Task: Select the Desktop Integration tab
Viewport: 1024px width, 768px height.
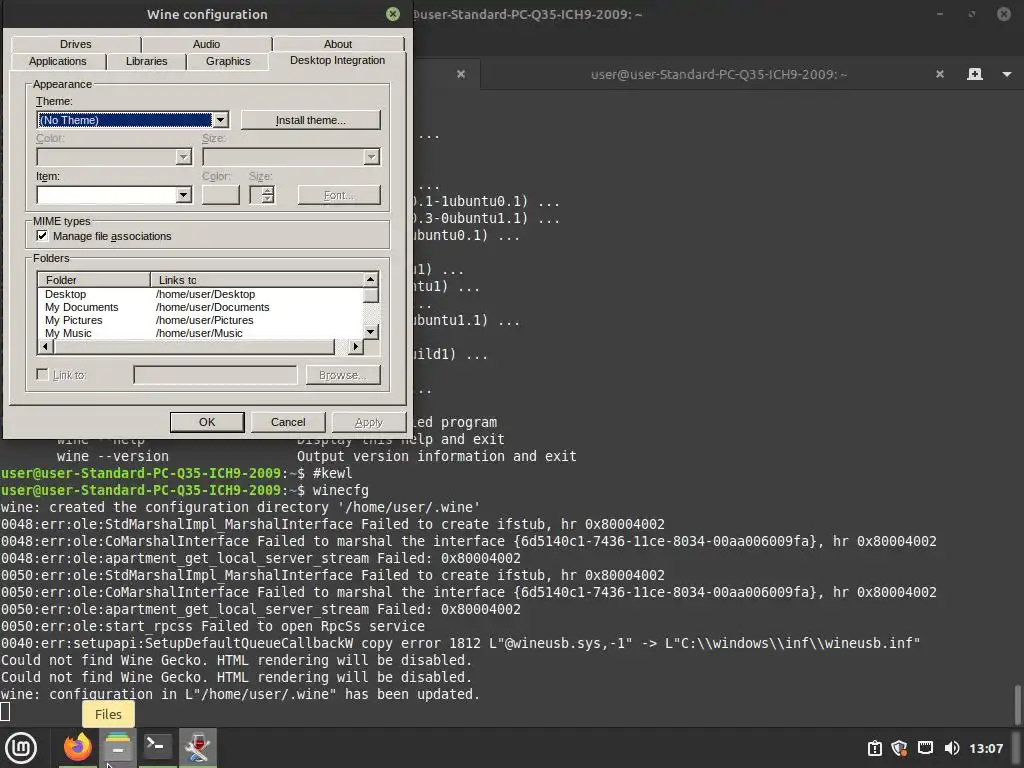Action: (x=337, y=60)
